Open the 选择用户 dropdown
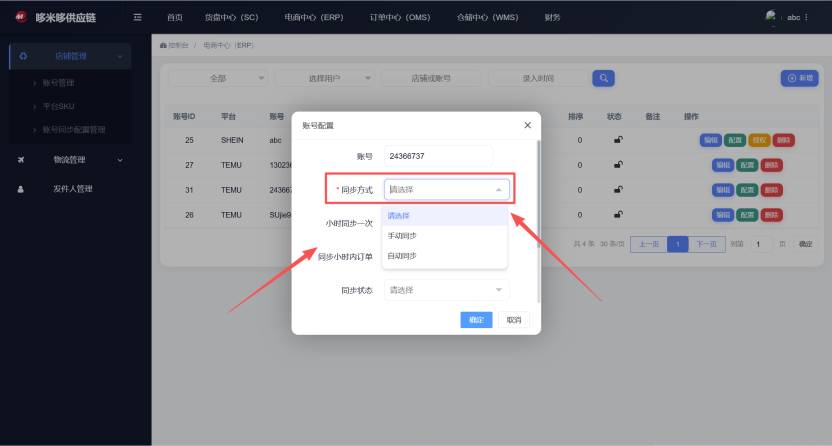The width and height of the screenshot is (832, 446). tap(324, 78)
